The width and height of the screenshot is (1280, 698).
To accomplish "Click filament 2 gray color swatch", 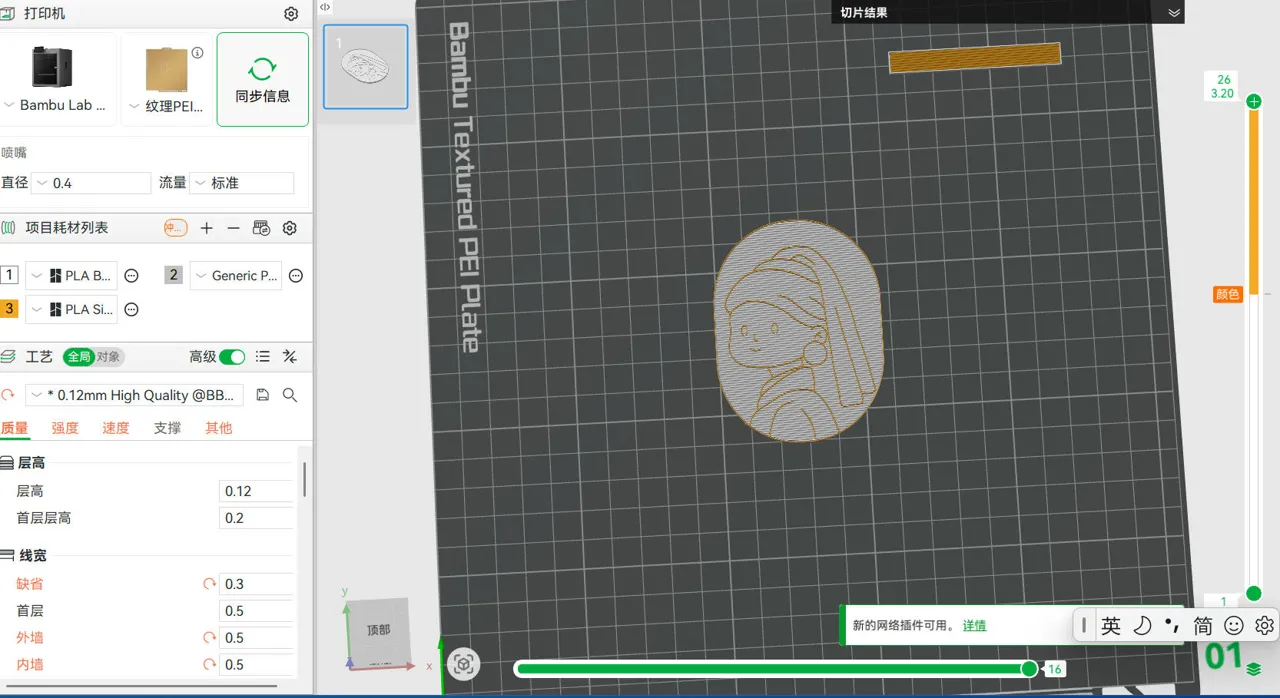I will point(173,276).
